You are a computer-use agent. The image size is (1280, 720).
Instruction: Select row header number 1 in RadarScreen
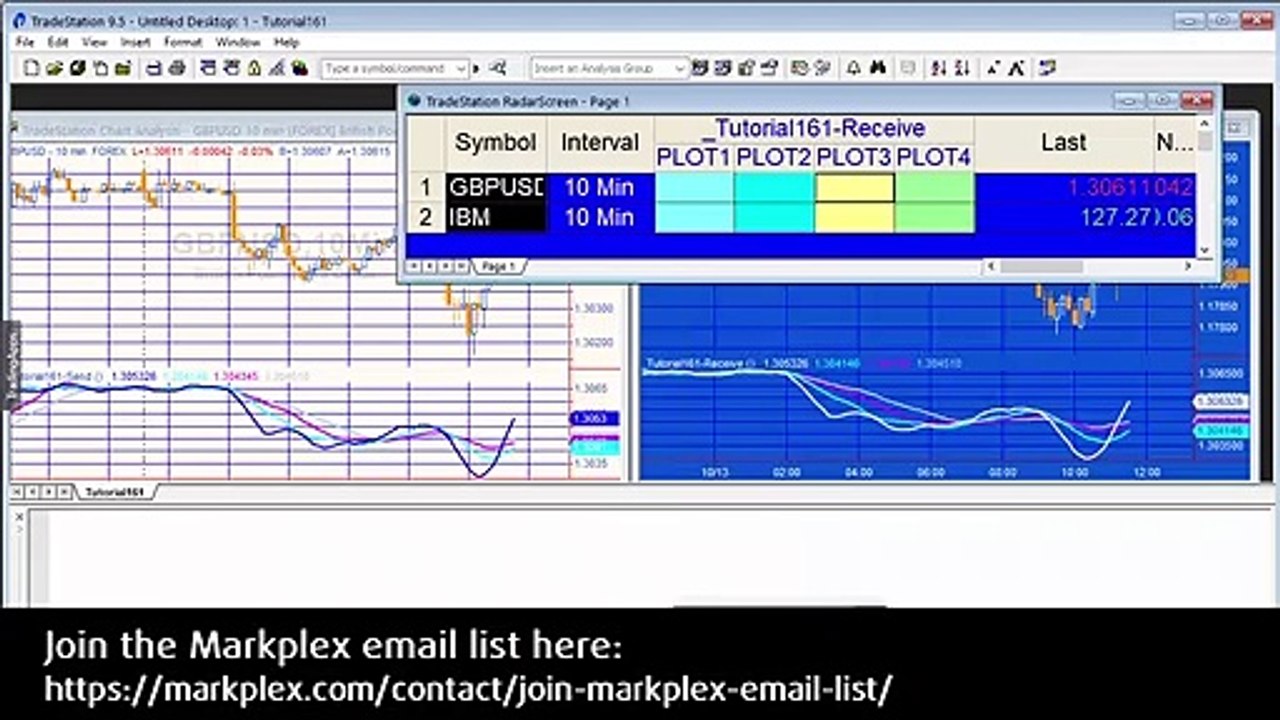[425, 187]
